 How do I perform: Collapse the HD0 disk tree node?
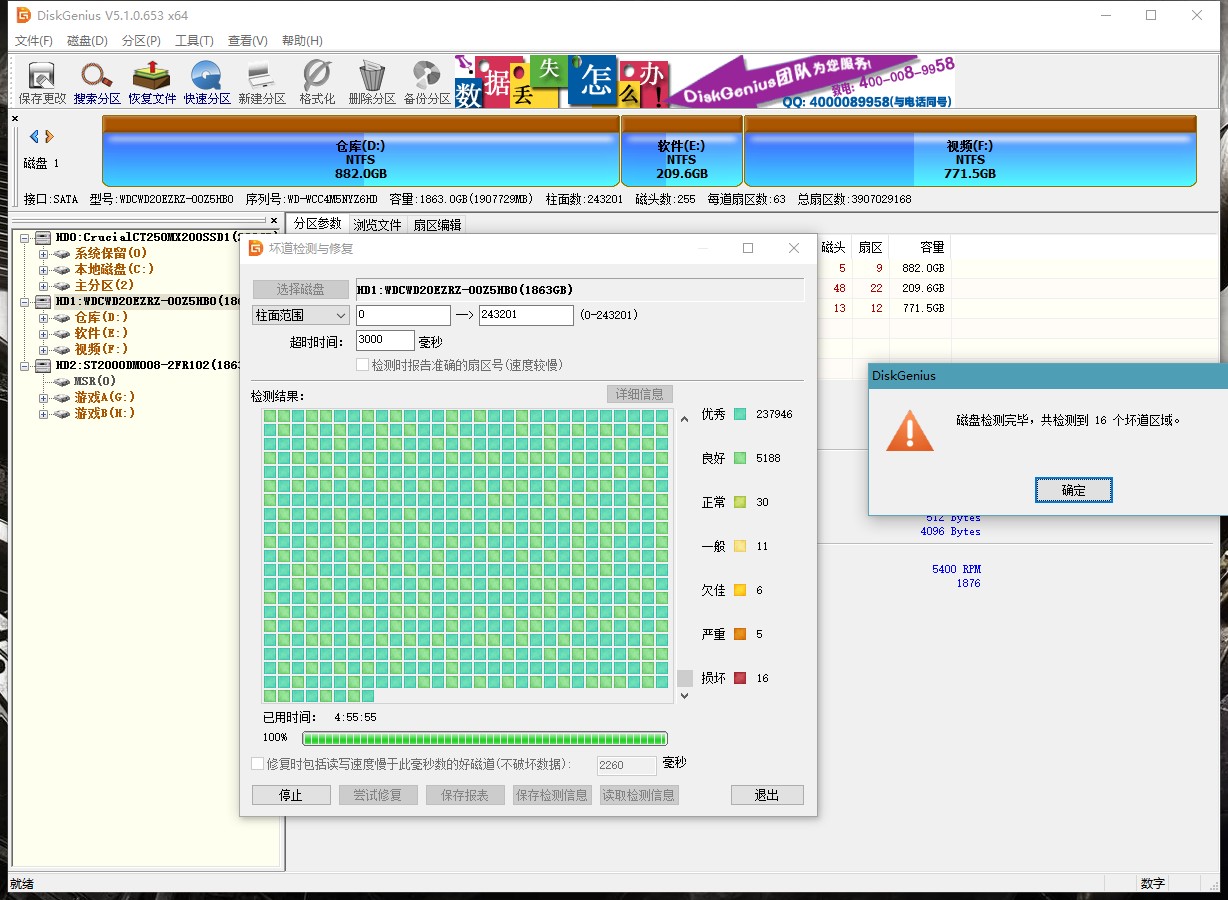(x=25, y=238)
